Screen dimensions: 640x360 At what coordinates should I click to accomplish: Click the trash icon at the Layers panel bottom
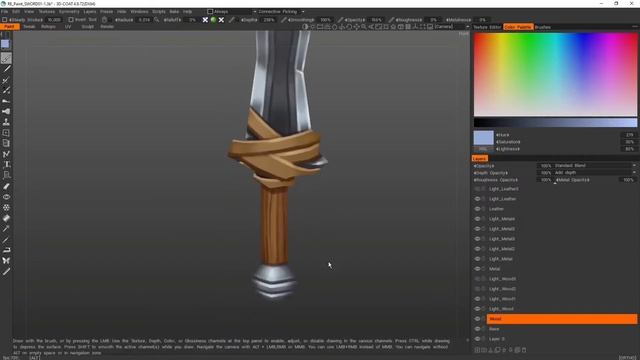pyautogui.click(x=524, y=350)
